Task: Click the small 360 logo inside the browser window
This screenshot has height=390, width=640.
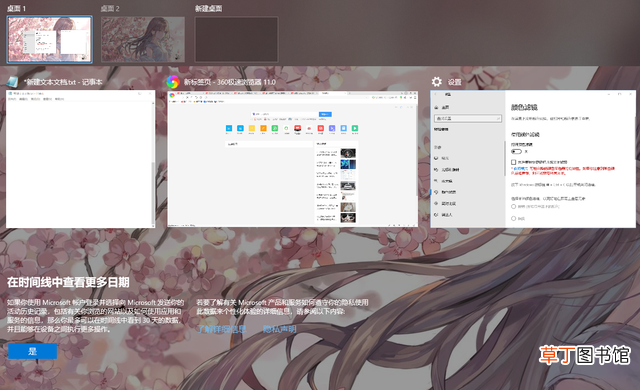Action: (172, 95)
